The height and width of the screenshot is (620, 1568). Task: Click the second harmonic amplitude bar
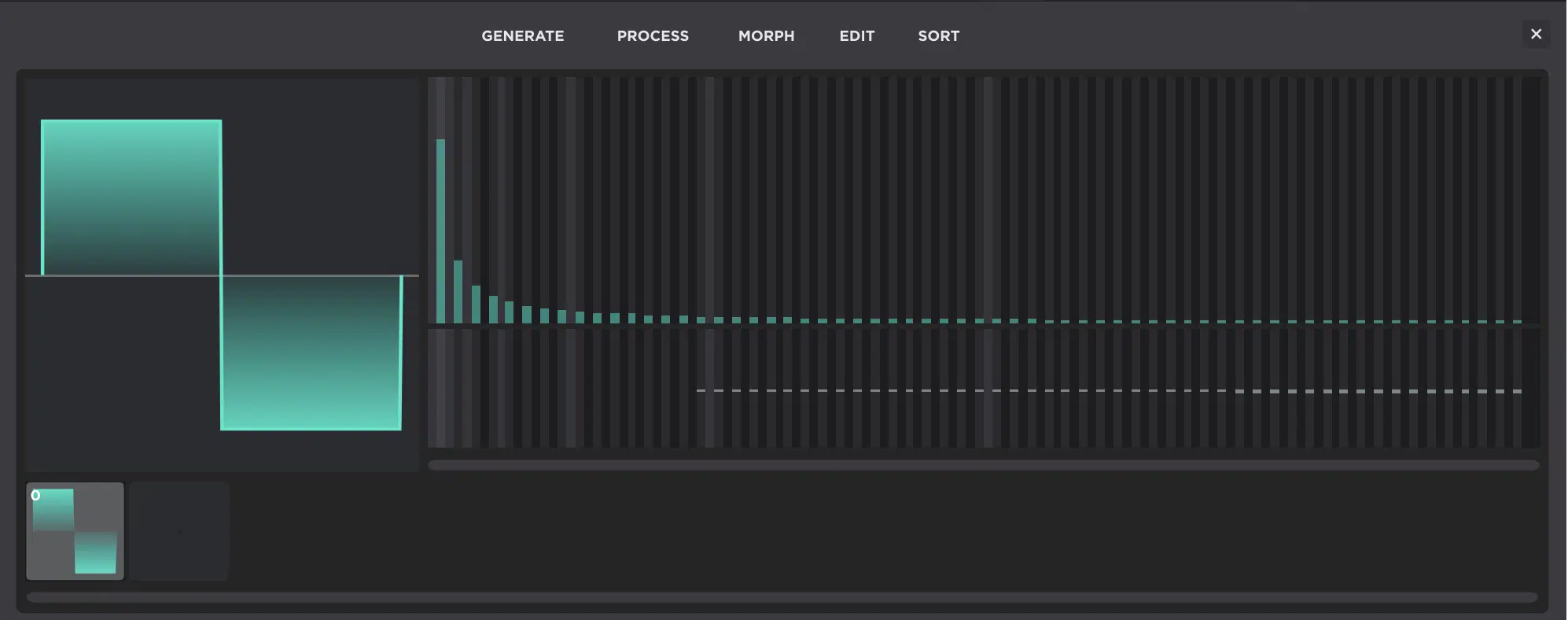point(458,291)
